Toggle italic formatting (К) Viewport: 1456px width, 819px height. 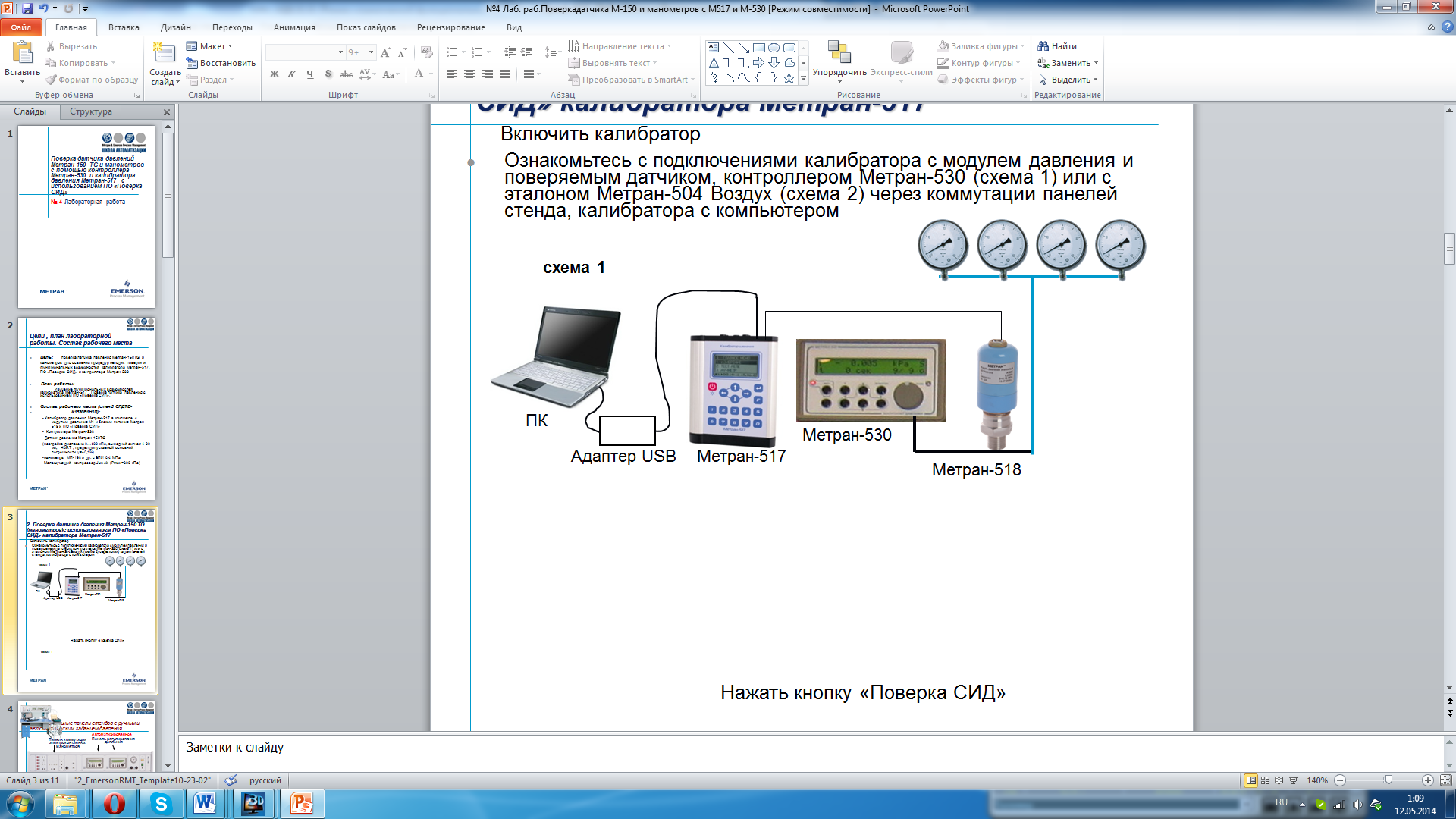[292, 74]
